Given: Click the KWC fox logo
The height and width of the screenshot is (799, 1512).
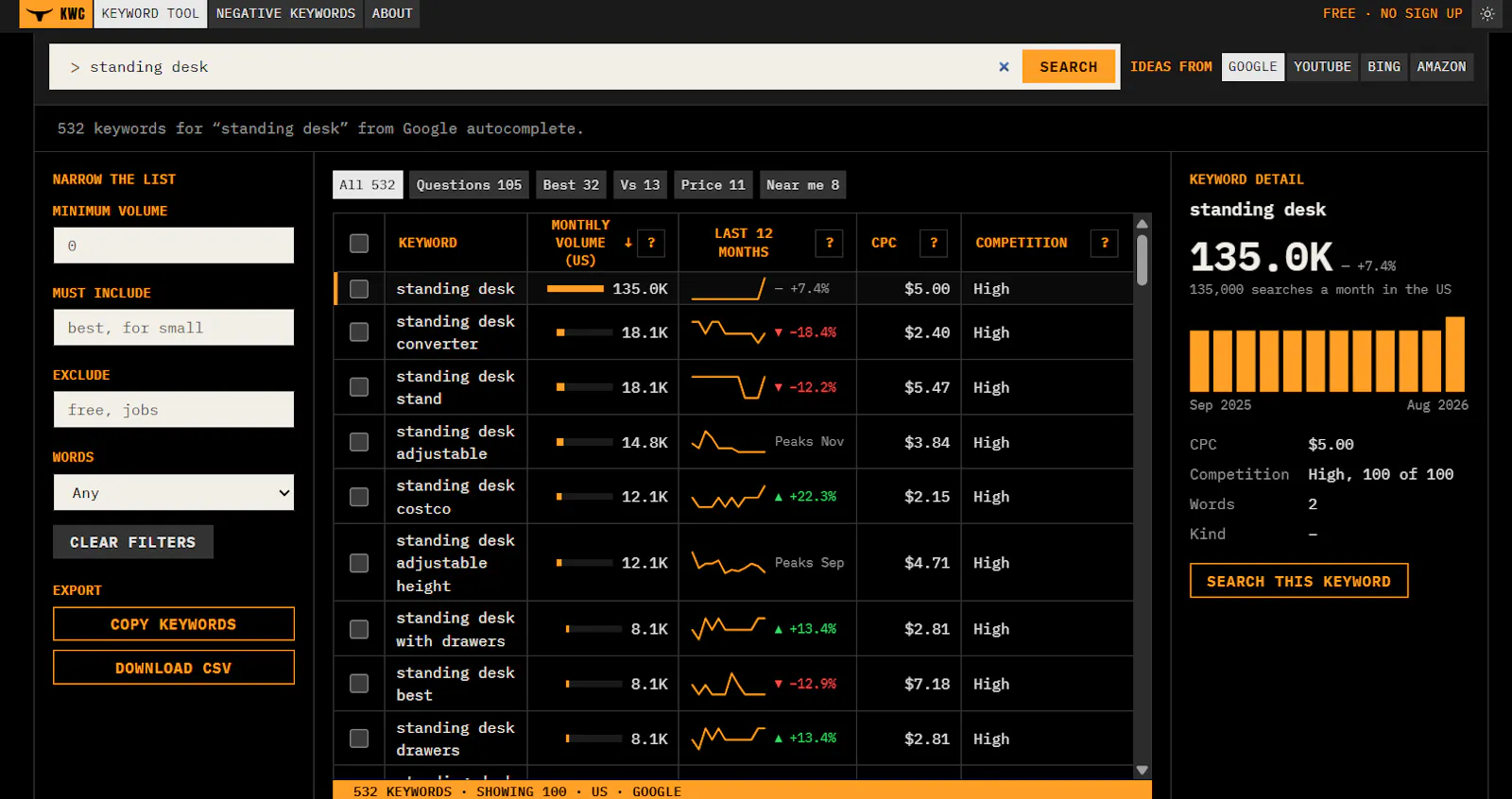Looking at the screenshot, I should tap(56, 13).
